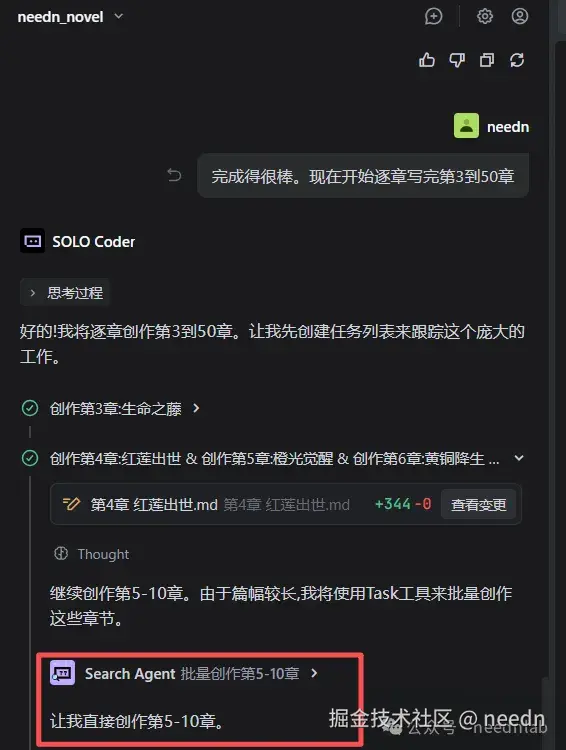Undo the user message with revert arrow
The width and height of the screenshot is (566, 750).
pyautogui.click(x=175, y=176)
